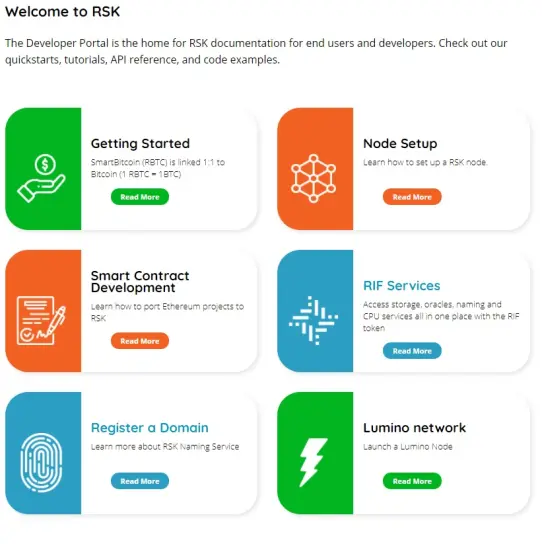This screenshot has height=544, width=542.
Task: Open Read More under Getting Started
Action: (140, 197)
